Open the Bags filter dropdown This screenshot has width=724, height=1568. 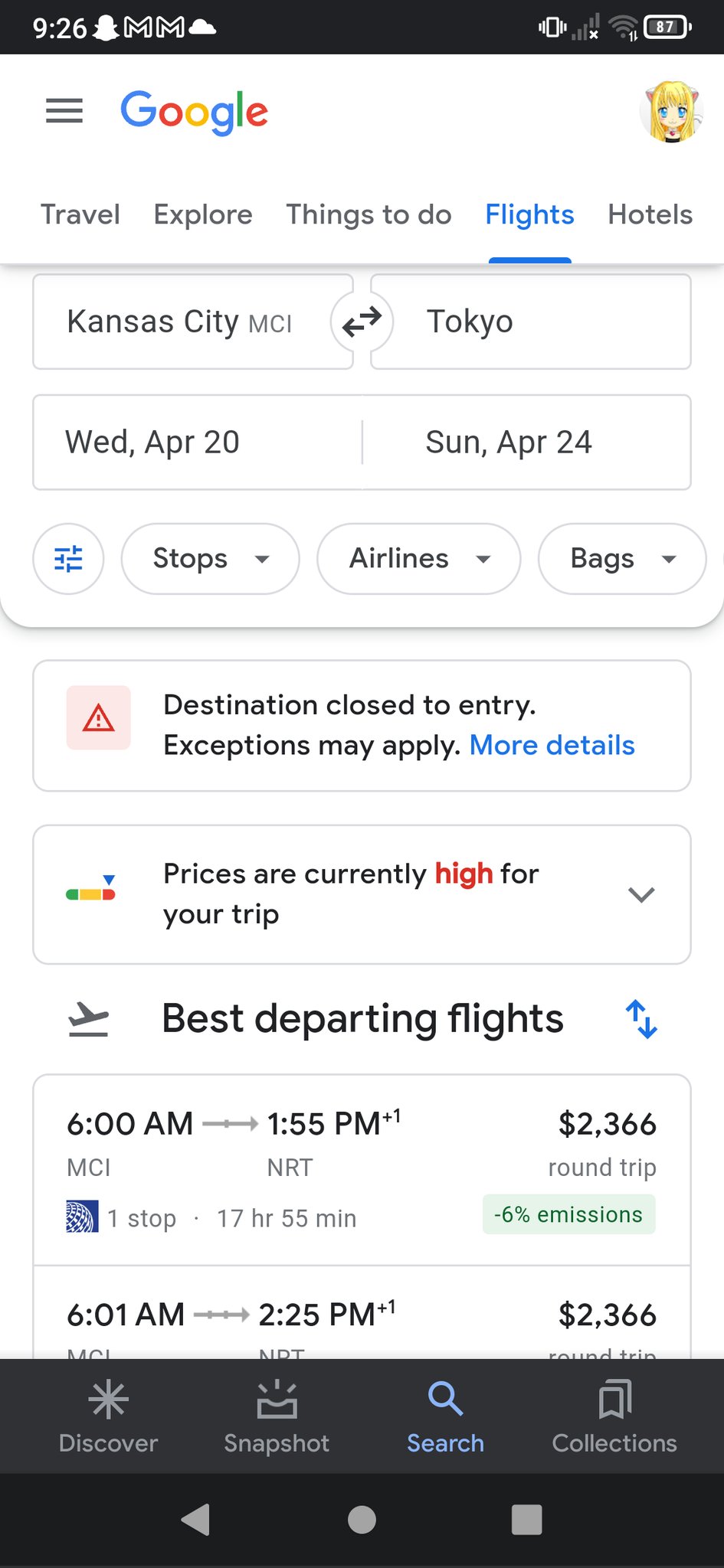pos(621,559)
